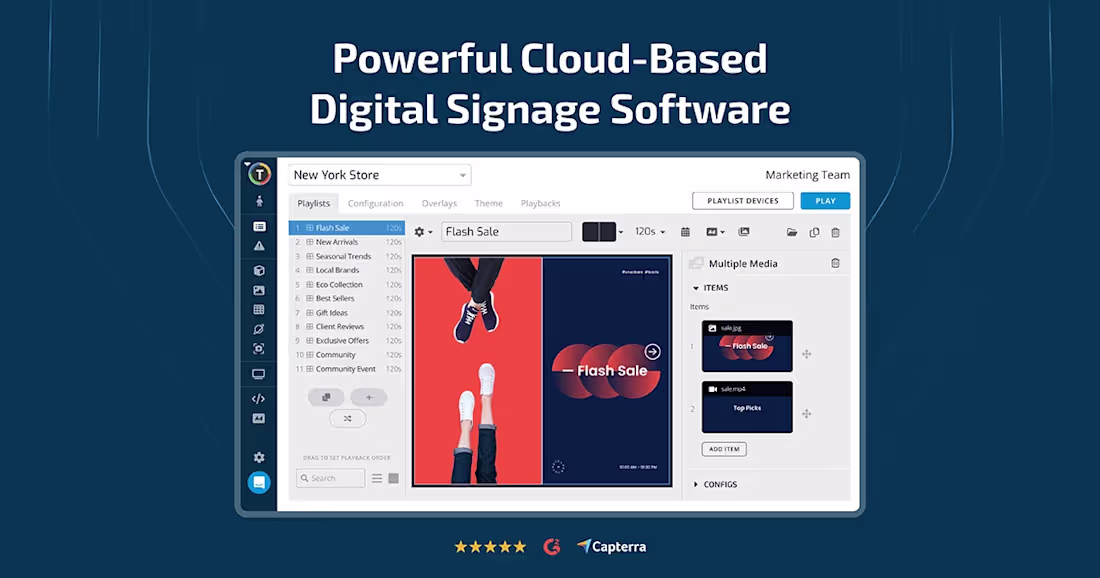1100x578 pixels.
Task: Open the blue chat support bubble
Action: (259, 483)
